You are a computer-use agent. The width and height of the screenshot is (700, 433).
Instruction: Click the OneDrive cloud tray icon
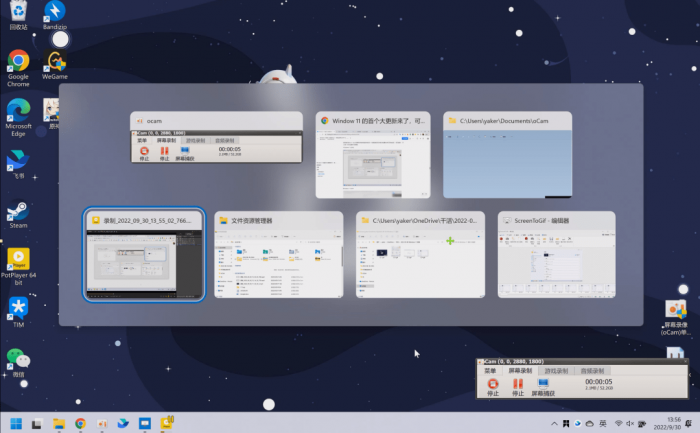click(x=590, y=424)
